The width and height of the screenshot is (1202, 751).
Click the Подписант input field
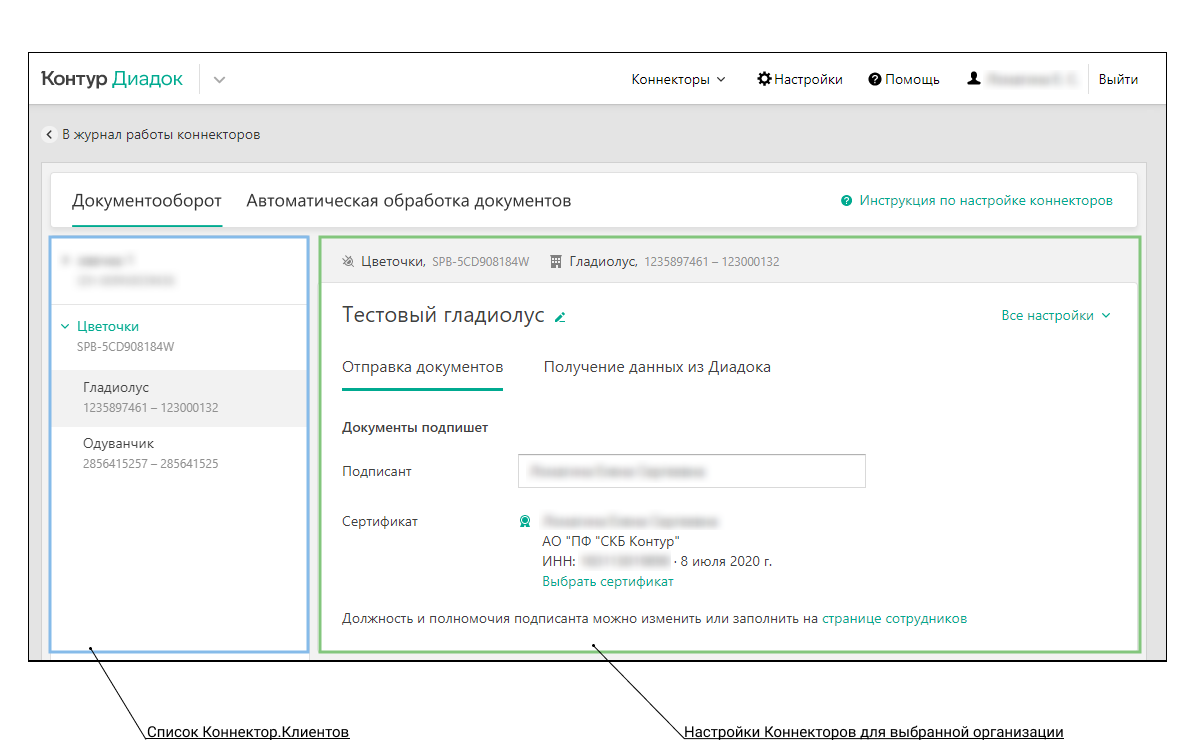692,471
